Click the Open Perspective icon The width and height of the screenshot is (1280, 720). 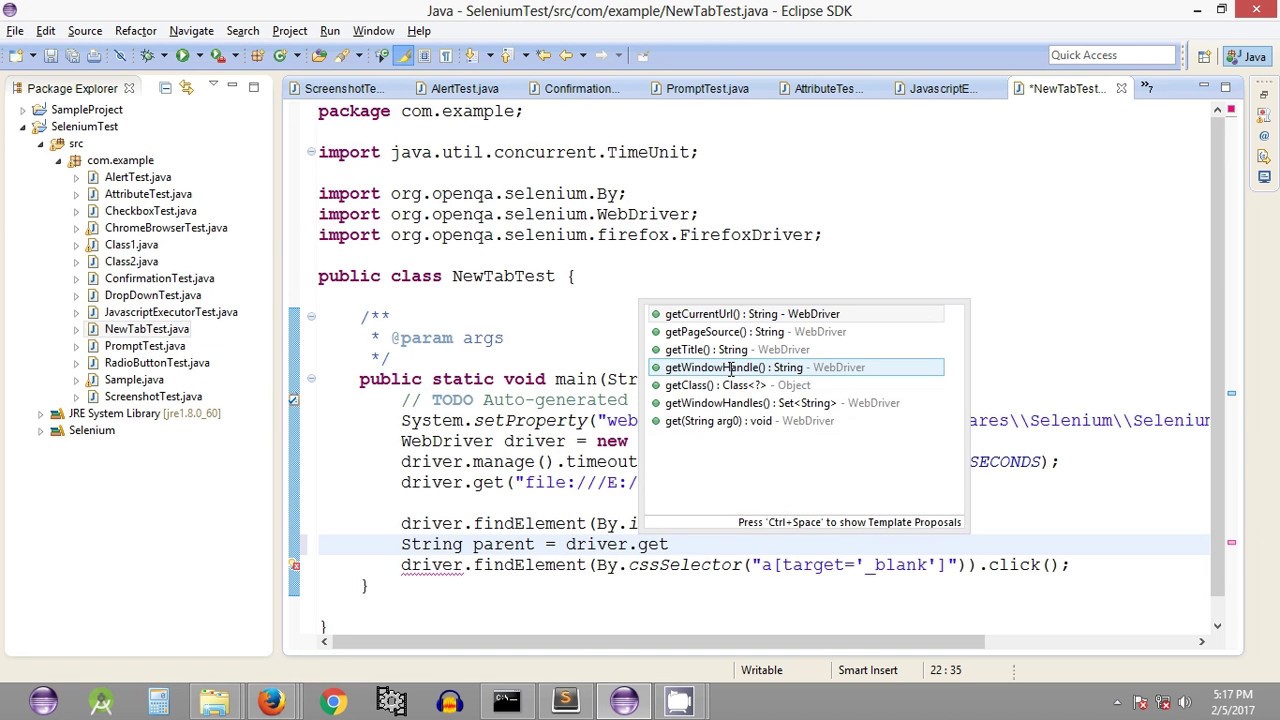pyautogui.click(x=1204, y=56)
